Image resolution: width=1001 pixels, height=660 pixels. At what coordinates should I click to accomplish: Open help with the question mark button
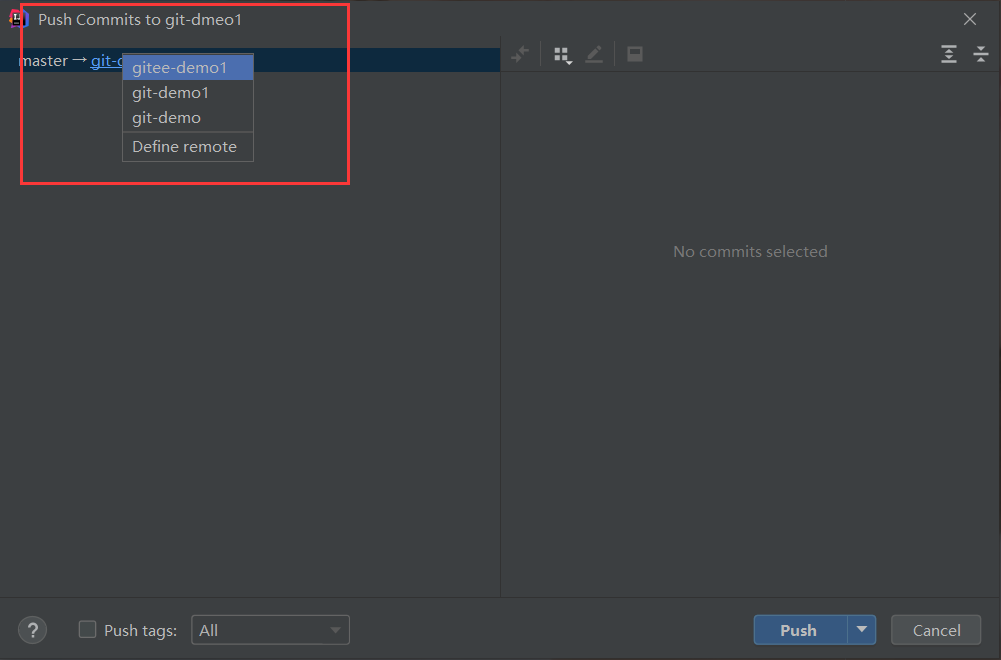click(33, 631)
